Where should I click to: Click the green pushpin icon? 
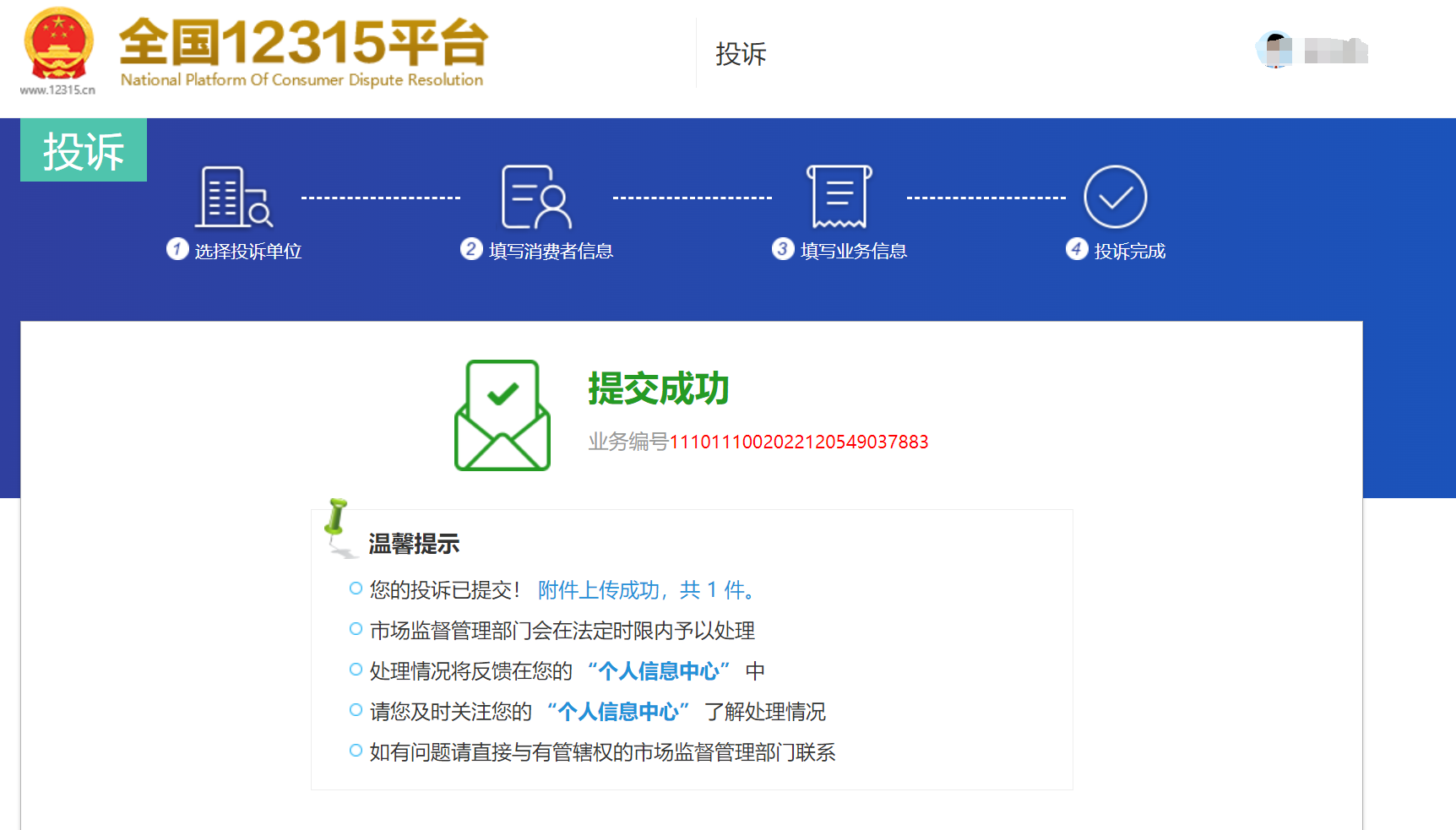[340, 527]
